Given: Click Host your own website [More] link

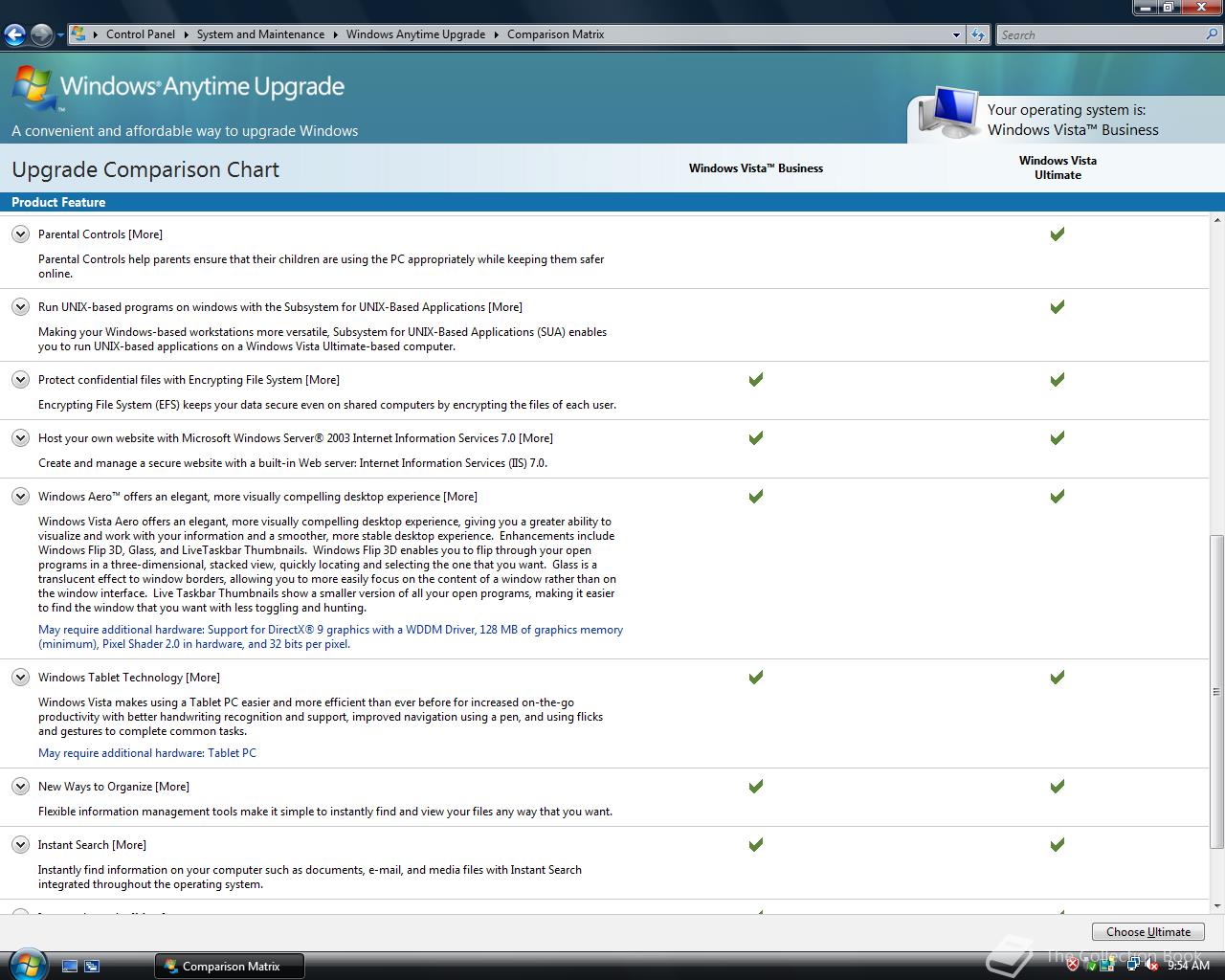Looking at the screenshot, I should (x=296, y=438).
